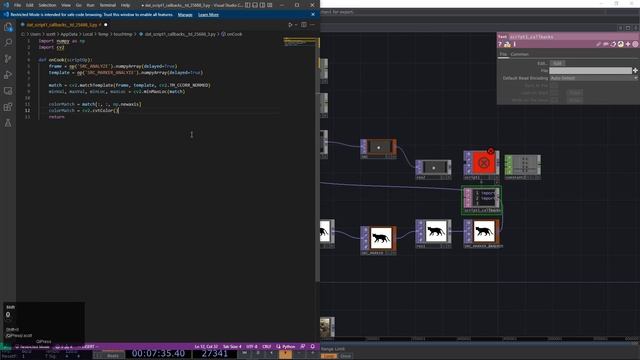
Task: Split the VS Code editor right
Action: click(304, 25)
